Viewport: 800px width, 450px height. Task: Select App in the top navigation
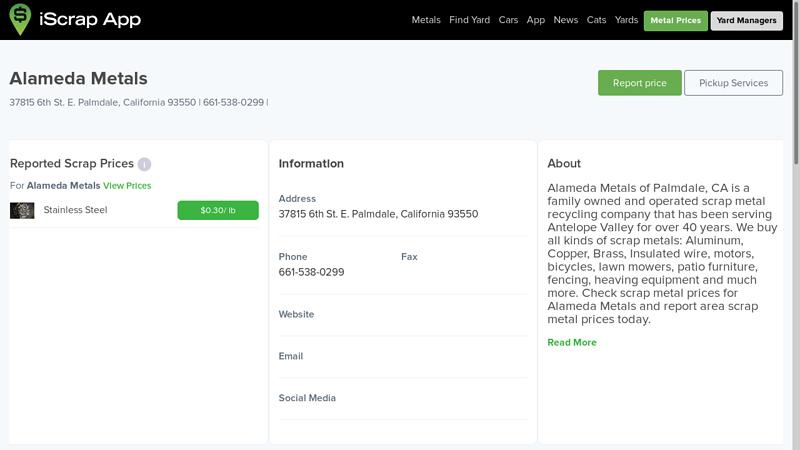pos(536,20)
